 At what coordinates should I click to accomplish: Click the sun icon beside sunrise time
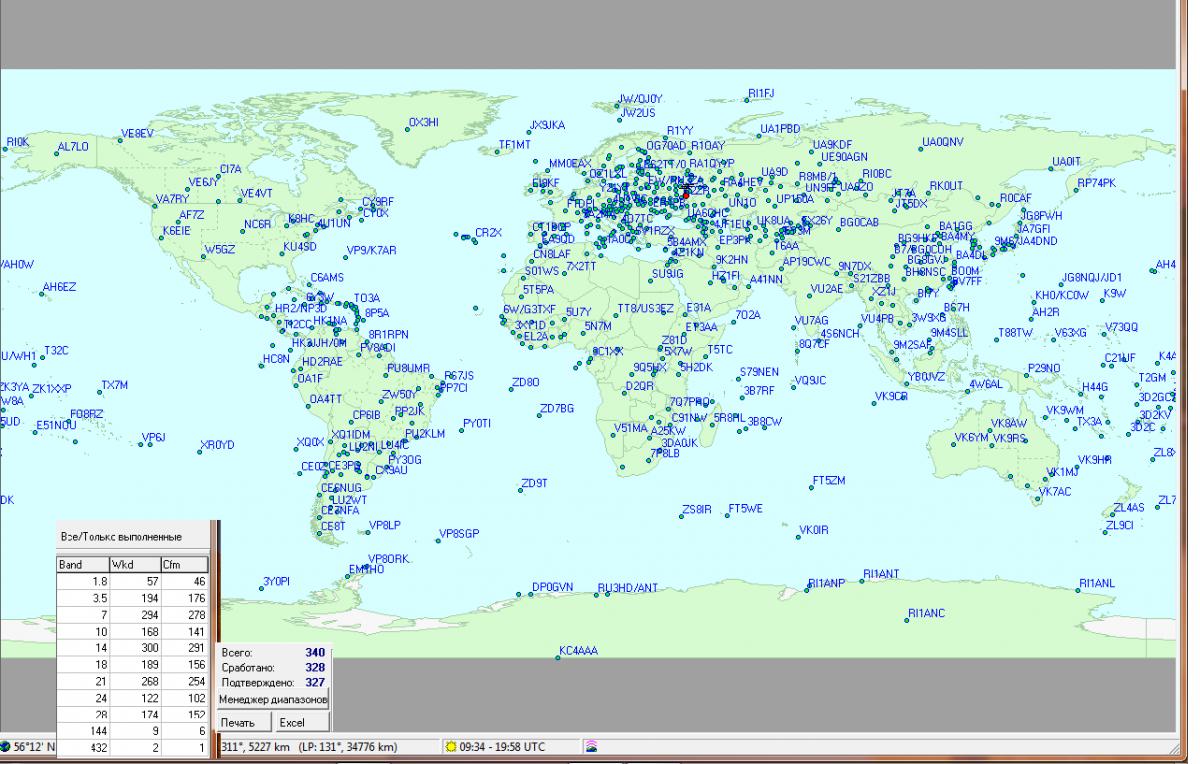point(451,746)
